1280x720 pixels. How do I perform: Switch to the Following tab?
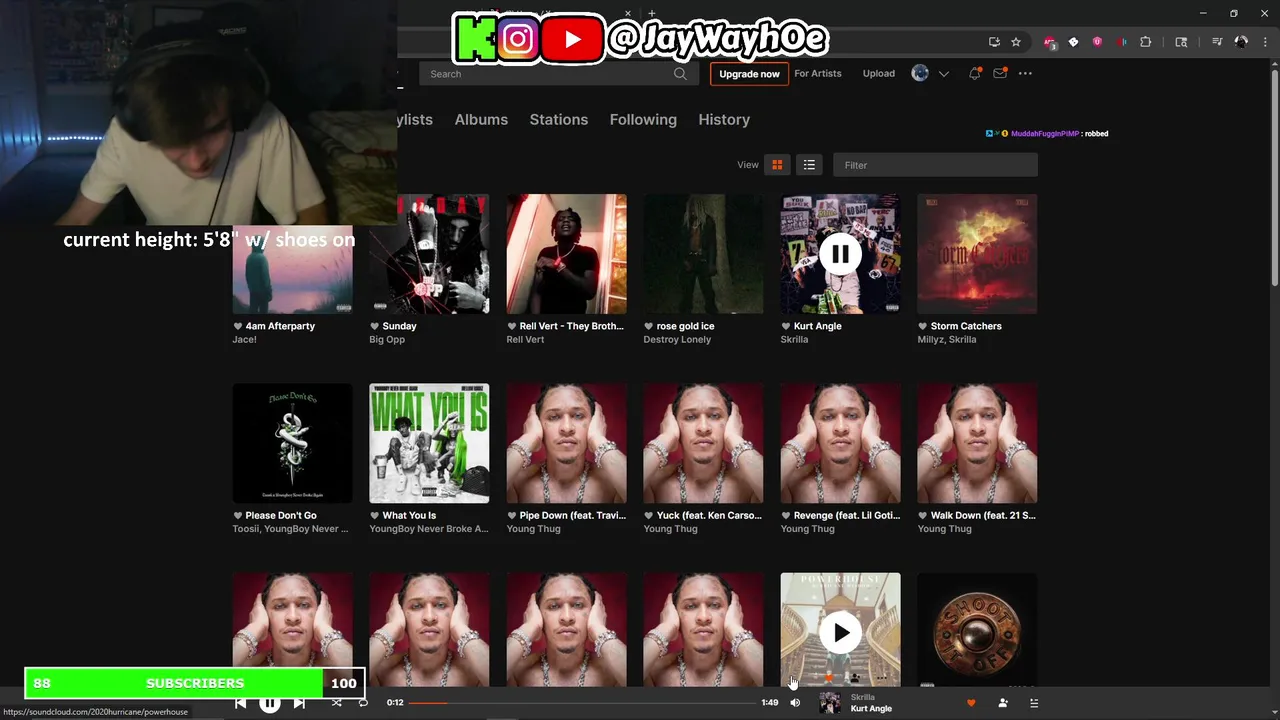[643, 119]
